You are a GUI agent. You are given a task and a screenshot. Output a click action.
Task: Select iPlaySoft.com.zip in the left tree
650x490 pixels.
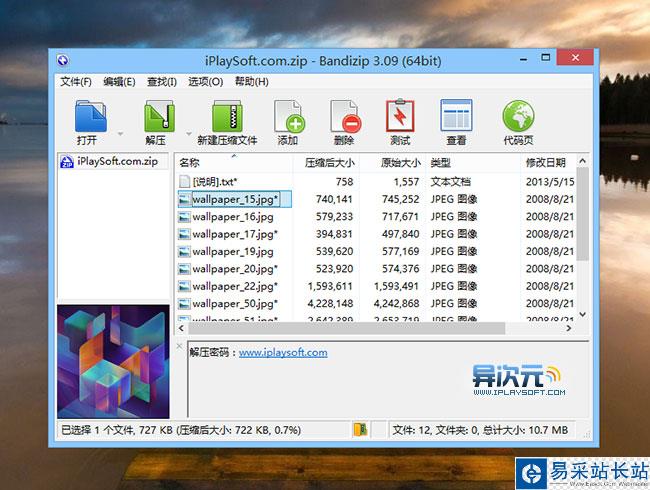[117, 161]
